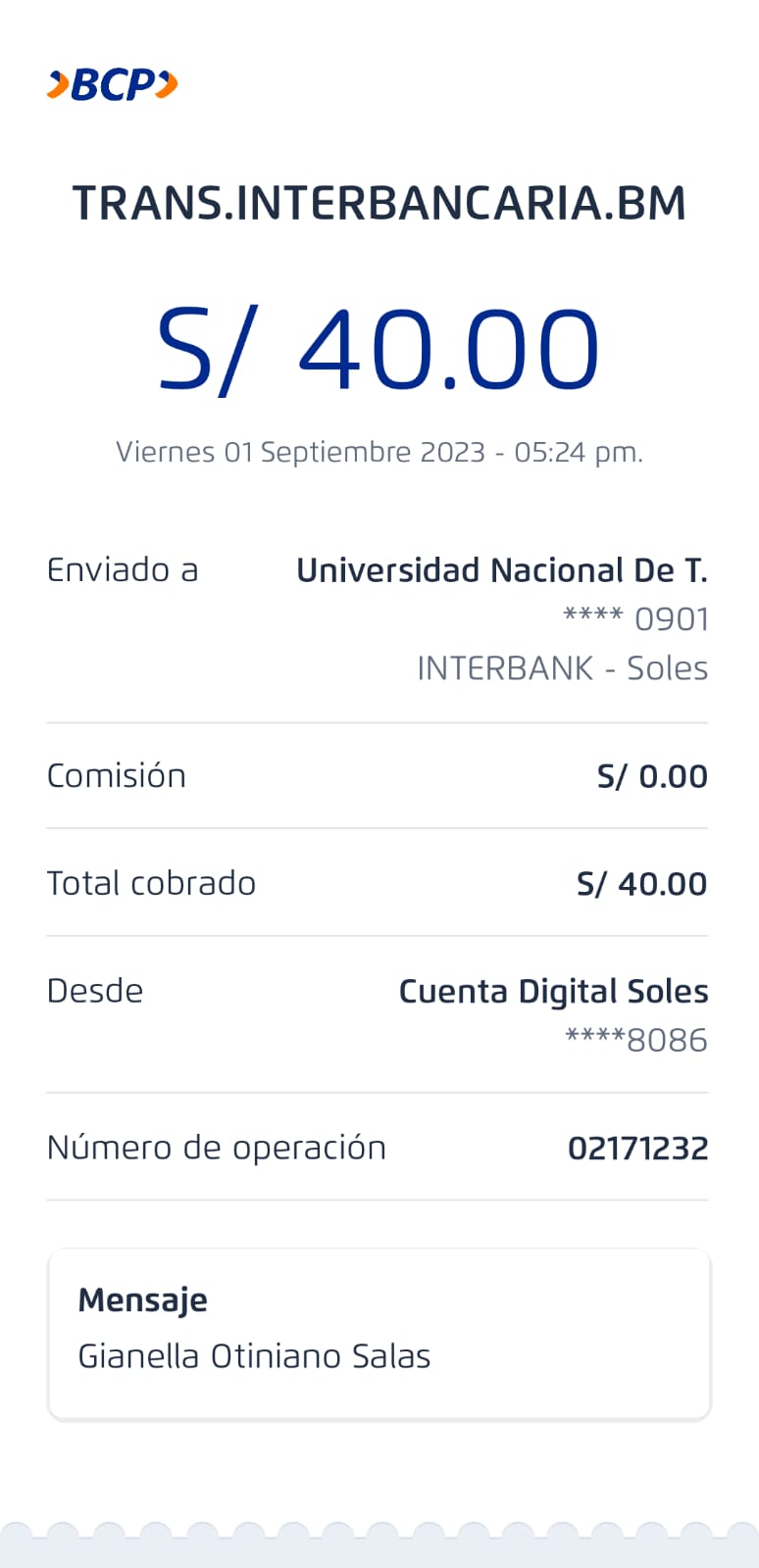The width and height of the screenshot is (759, 1568).
Task: Select the large S/ 40.00 amount
Action: coord(379,350)
